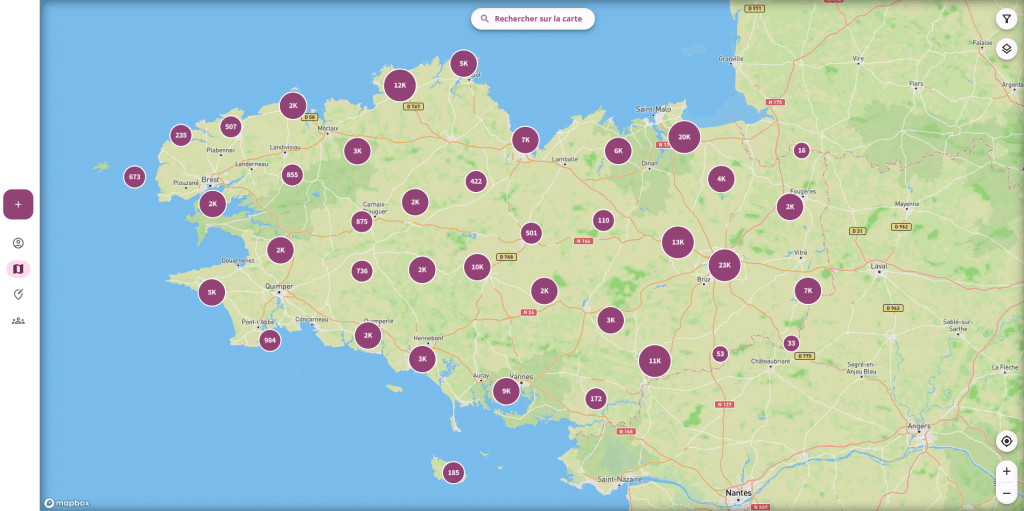Zoom in the map with plus button
The width and height of the screenshot is (1024, 511).
1007,471
